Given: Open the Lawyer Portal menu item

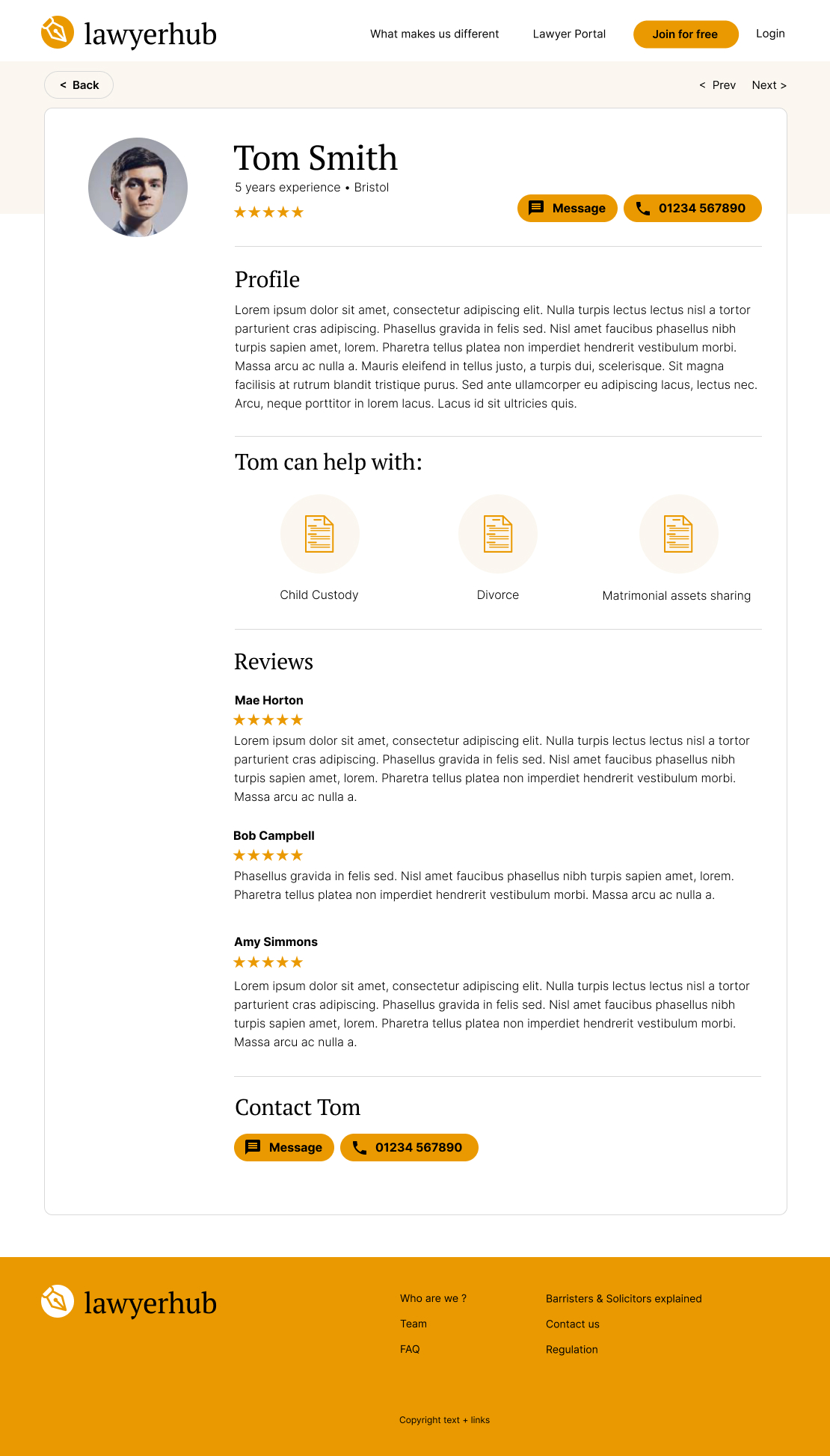Looking at the screenshot, I should point(569,34).
